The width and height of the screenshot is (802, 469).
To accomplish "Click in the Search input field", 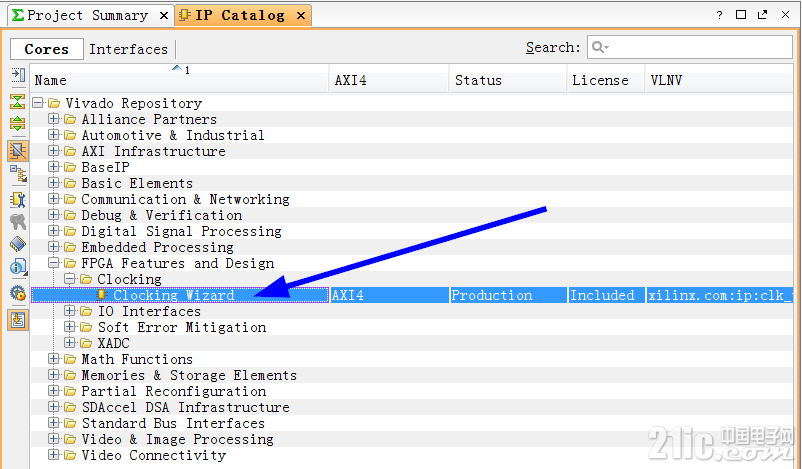I will (689, 47).
